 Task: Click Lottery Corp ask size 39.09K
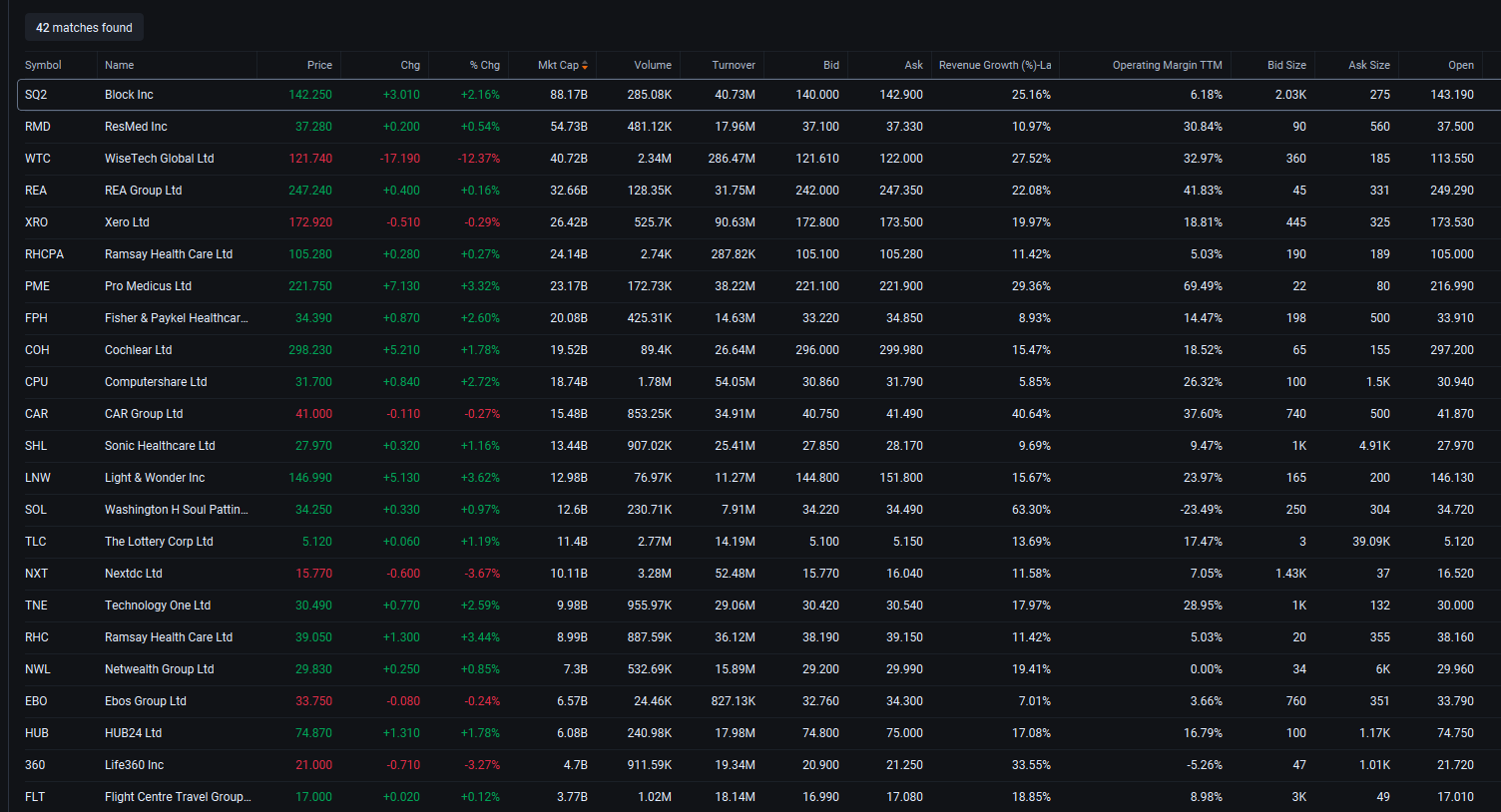[1371, 542]
